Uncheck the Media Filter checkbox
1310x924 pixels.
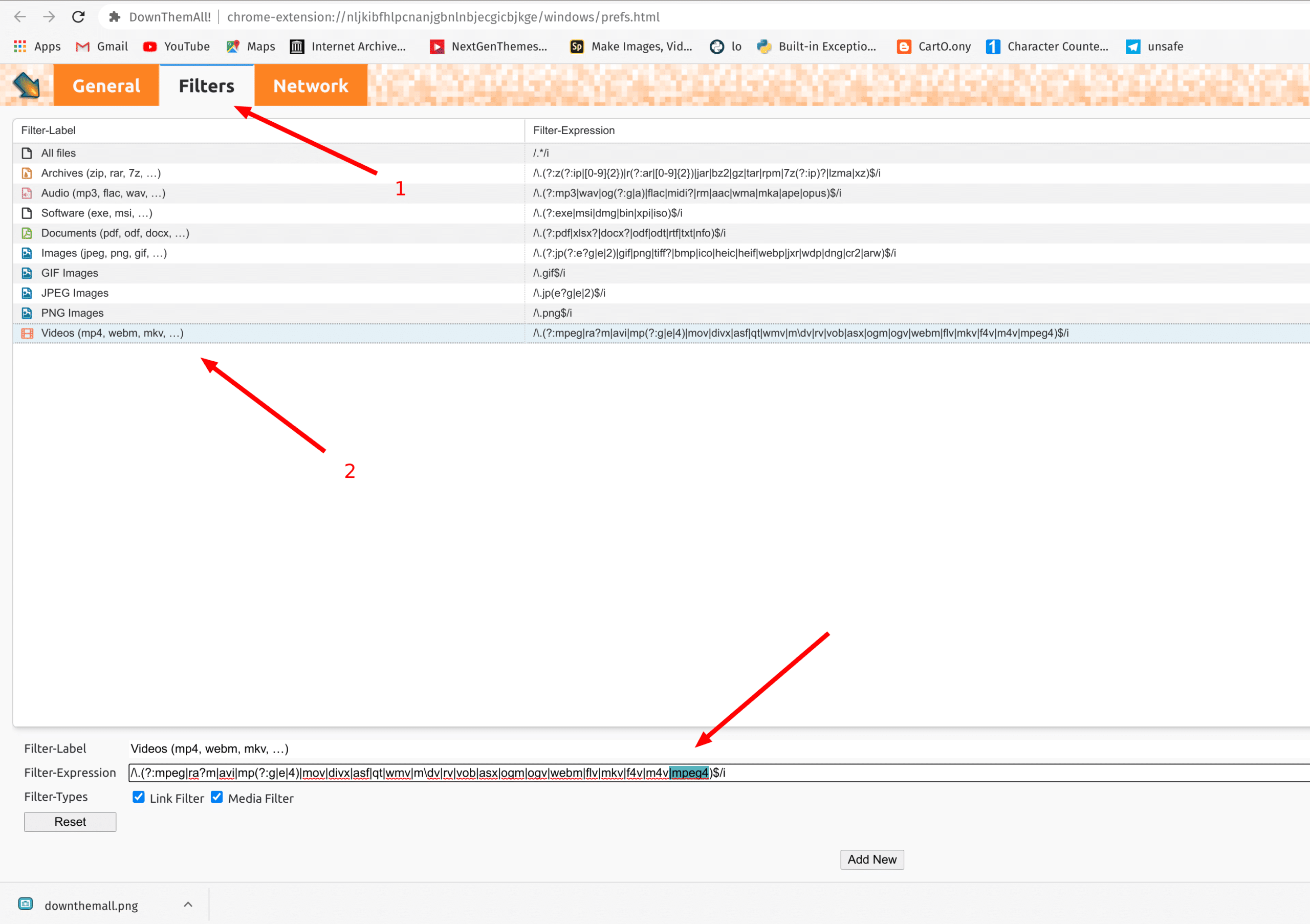(217, 798)
